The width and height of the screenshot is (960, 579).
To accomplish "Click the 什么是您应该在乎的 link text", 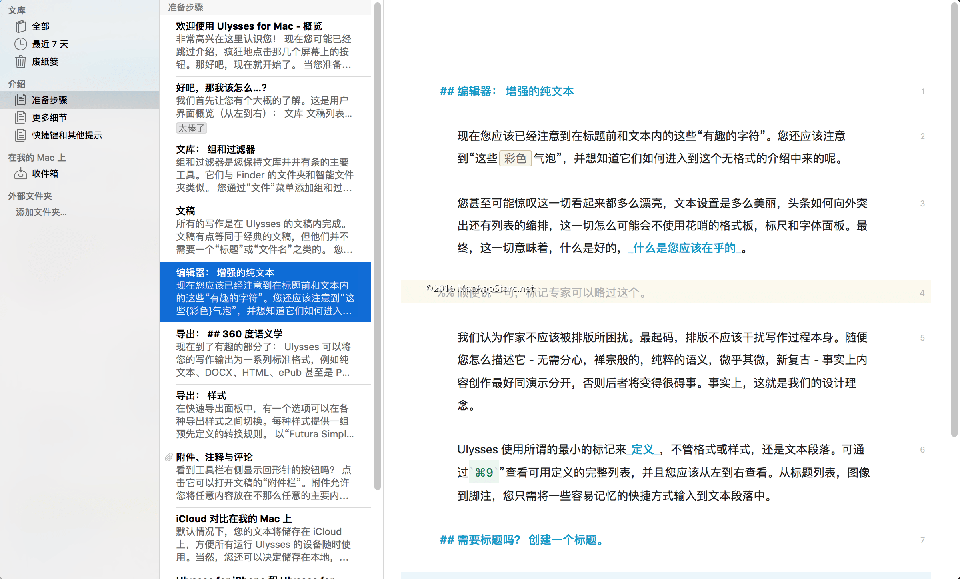I will point(685,248).
